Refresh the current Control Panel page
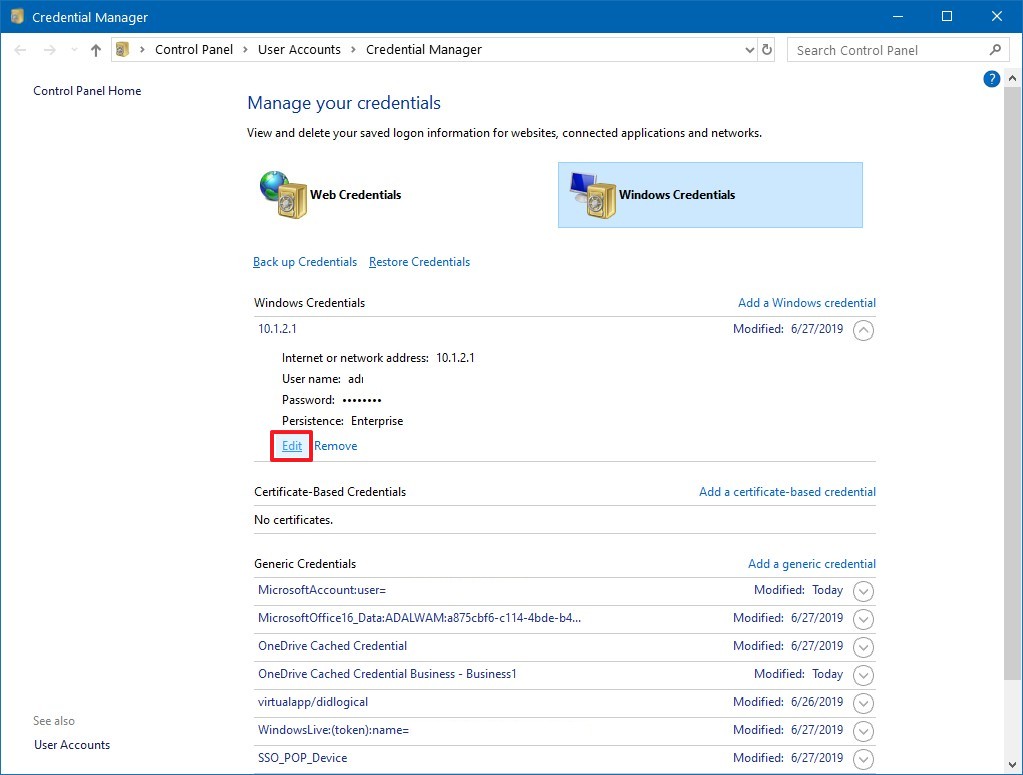Viewport: 1023px width, 775px height. click(766, 49)
